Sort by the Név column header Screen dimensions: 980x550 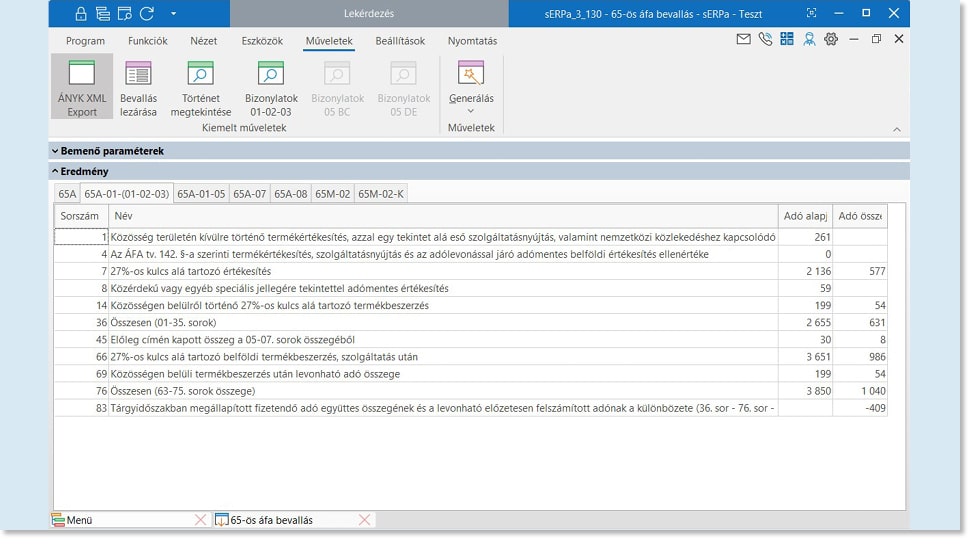point(443,216)
